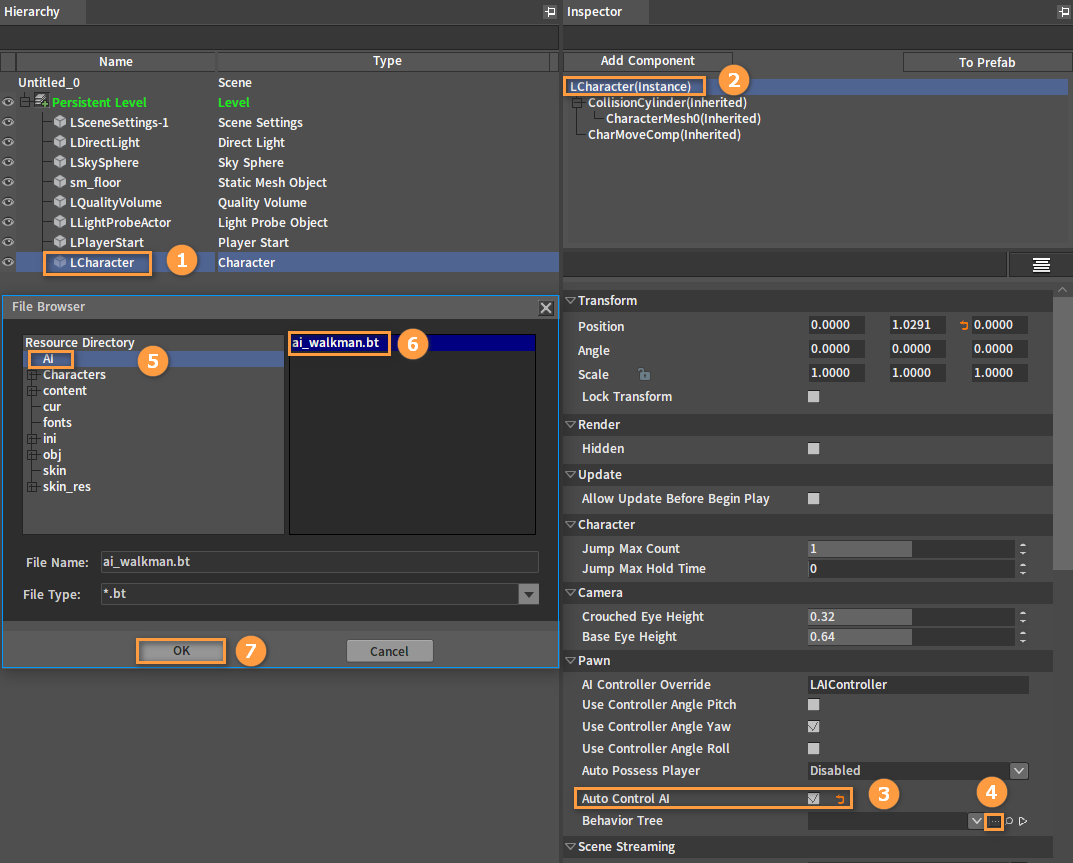Click the Inspector list view options icon
This screenshot has height=863, width=1073.
point(1041,265)
